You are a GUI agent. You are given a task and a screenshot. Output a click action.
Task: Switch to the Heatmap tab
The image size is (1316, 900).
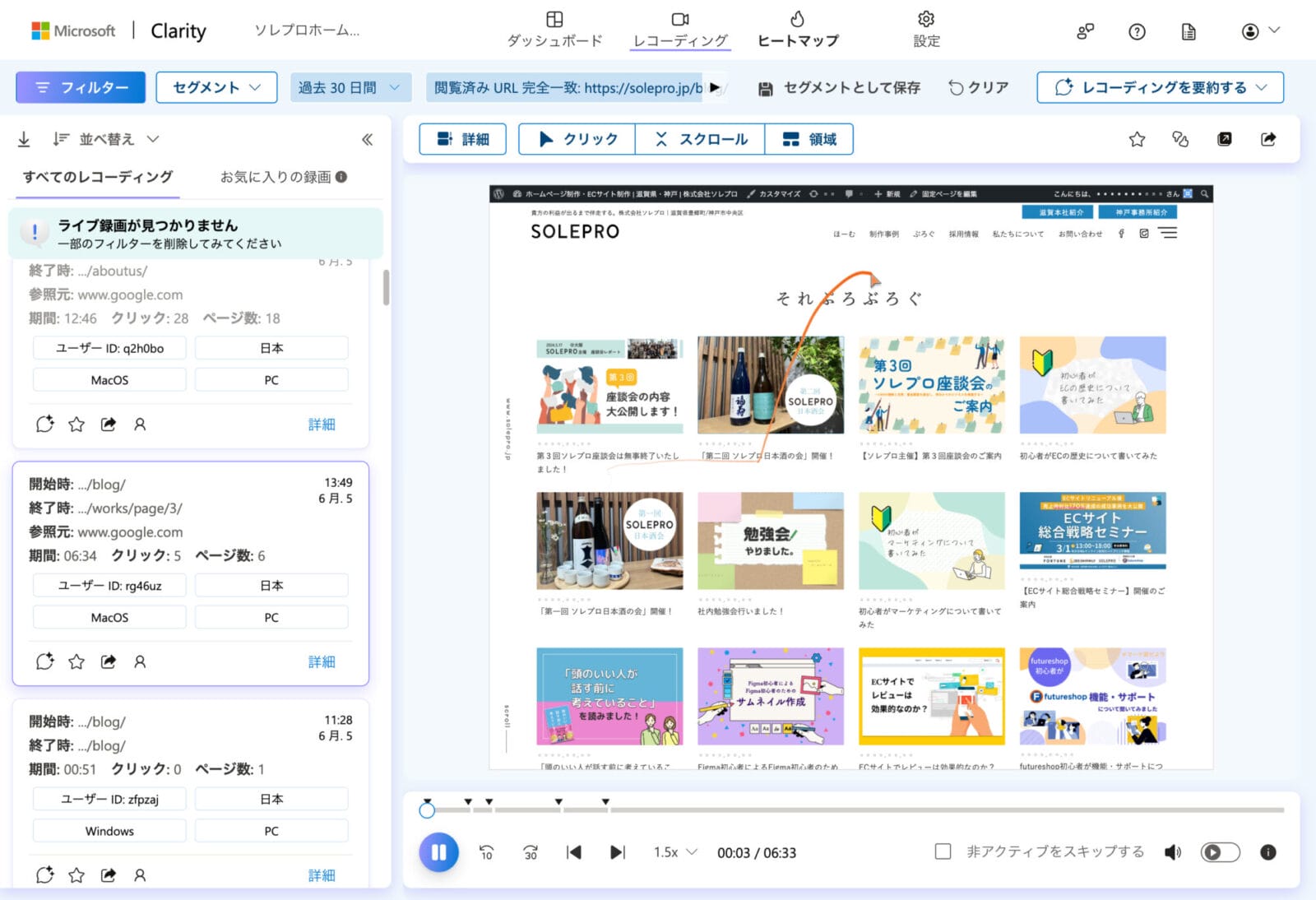pyautogui.click(x=797, y=30)
